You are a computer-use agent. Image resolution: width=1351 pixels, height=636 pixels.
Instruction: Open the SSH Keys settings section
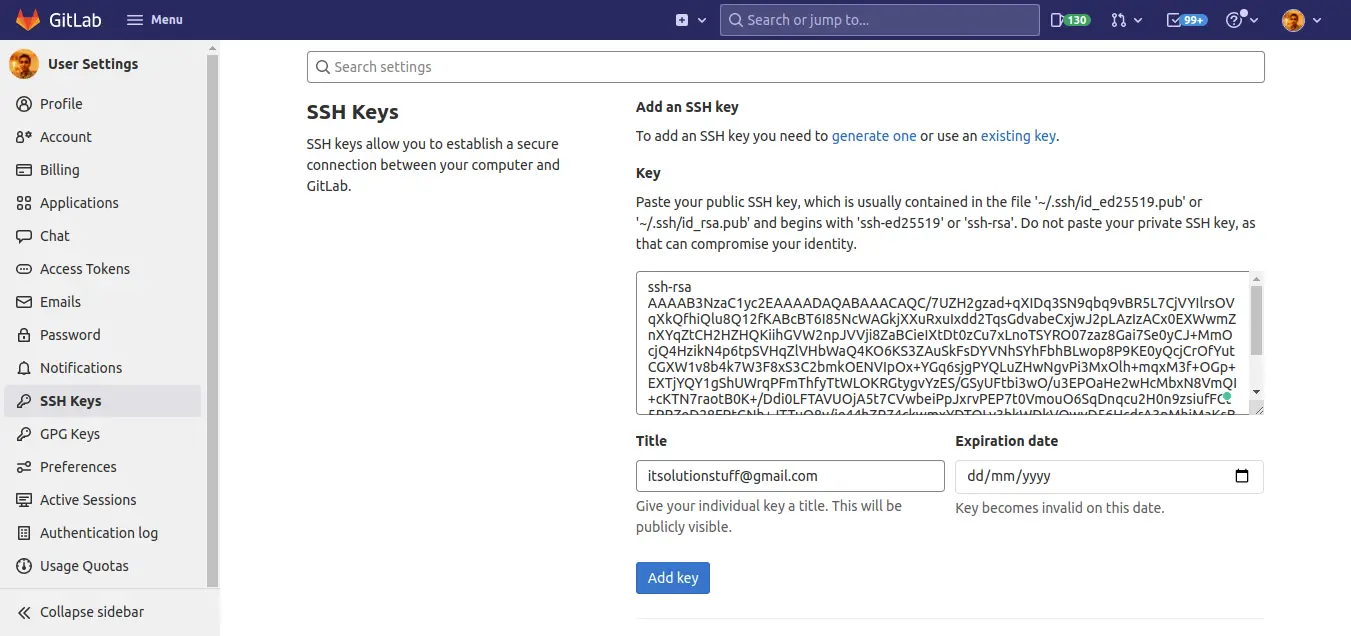65,400
